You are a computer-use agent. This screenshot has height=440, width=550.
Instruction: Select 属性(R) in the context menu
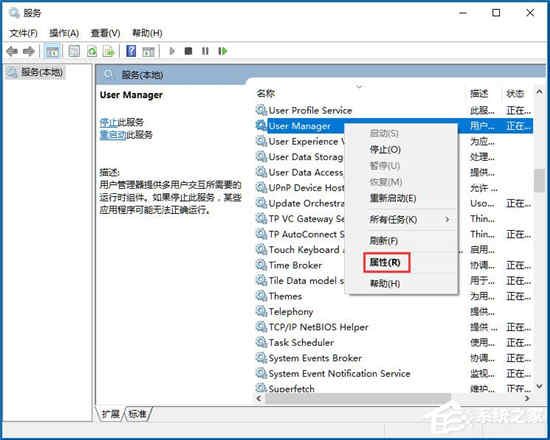tap(385, 262)
